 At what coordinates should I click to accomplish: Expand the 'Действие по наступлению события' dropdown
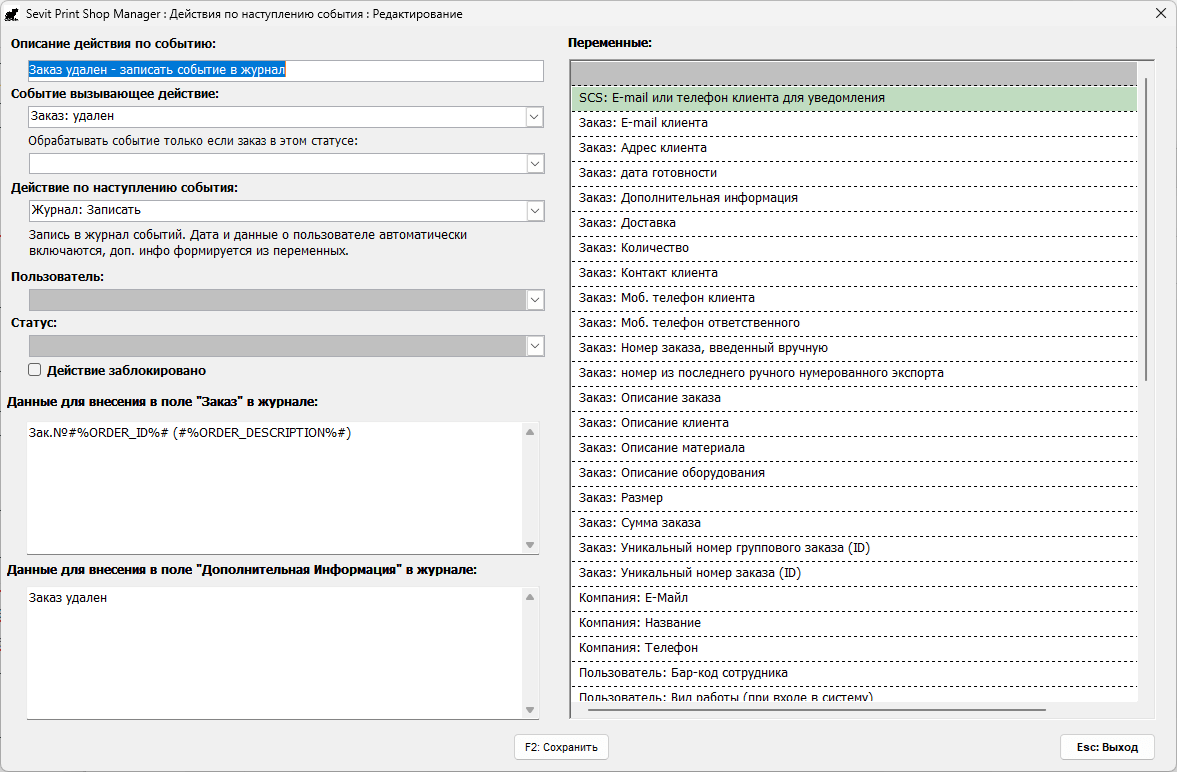pos(534,211)
